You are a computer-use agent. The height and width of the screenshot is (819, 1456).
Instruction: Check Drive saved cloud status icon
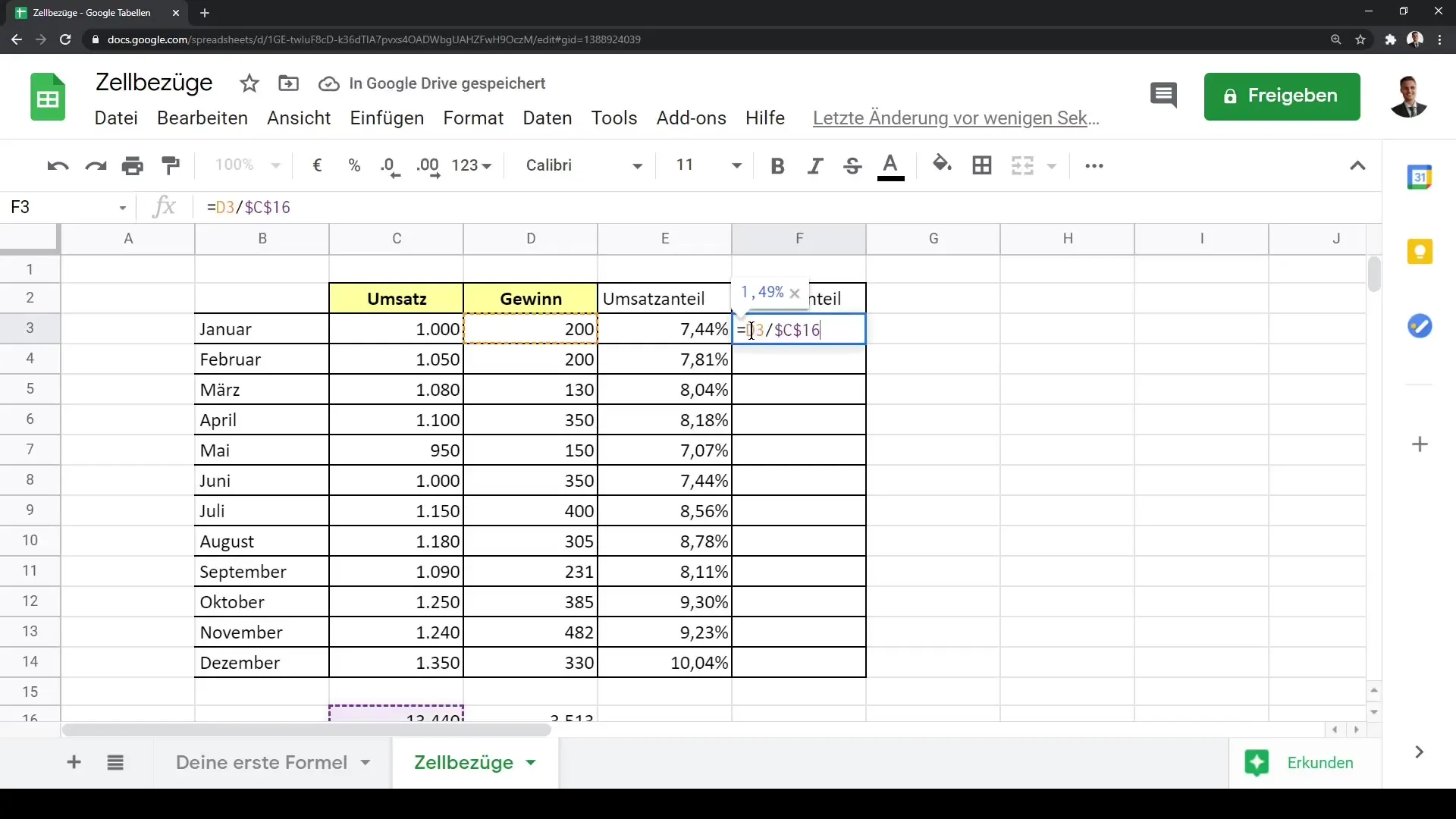[x=329, y=84]
